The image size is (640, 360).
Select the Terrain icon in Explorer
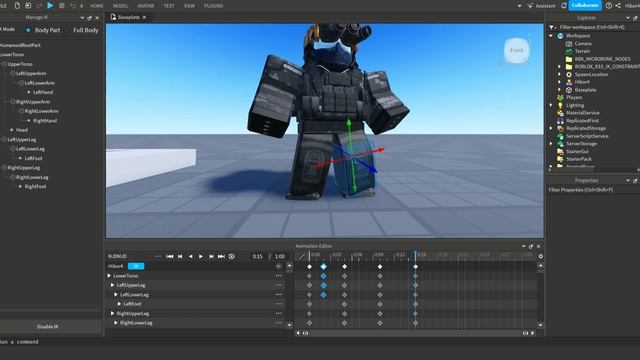click(x=569, y=51)
